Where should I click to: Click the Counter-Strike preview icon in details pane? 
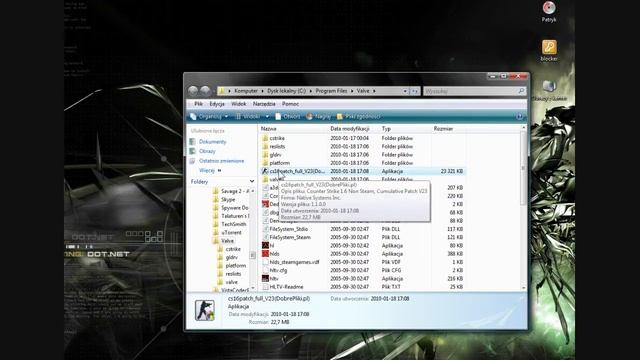click(204, 310)
